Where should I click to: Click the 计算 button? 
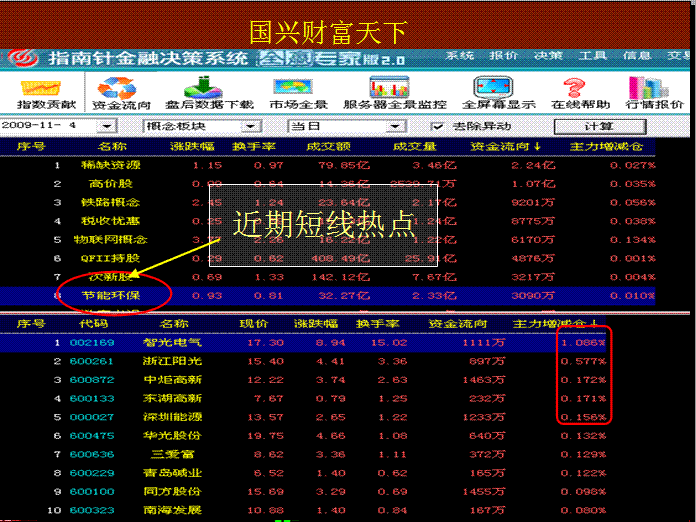pyautogui.click(x=600, y=127)
